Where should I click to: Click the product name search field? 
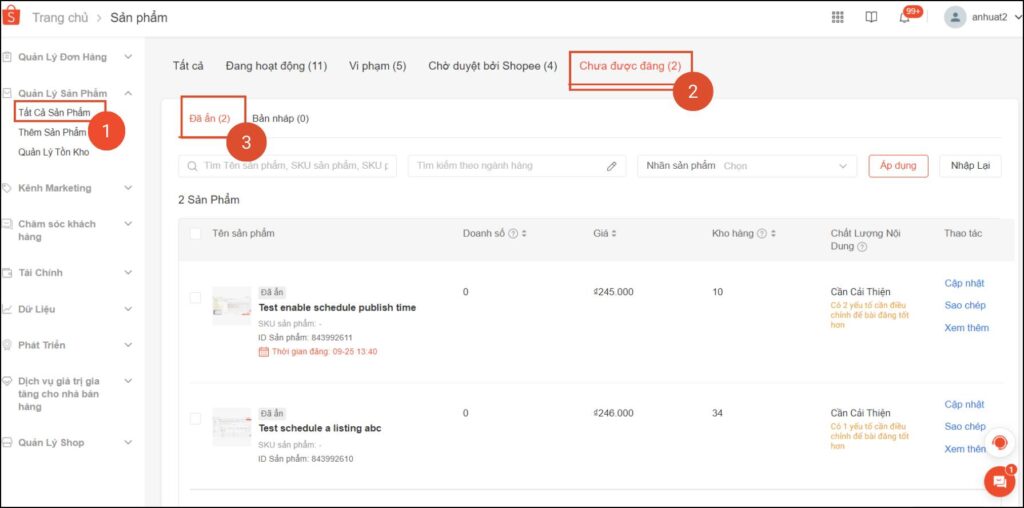tap(296, 166)
